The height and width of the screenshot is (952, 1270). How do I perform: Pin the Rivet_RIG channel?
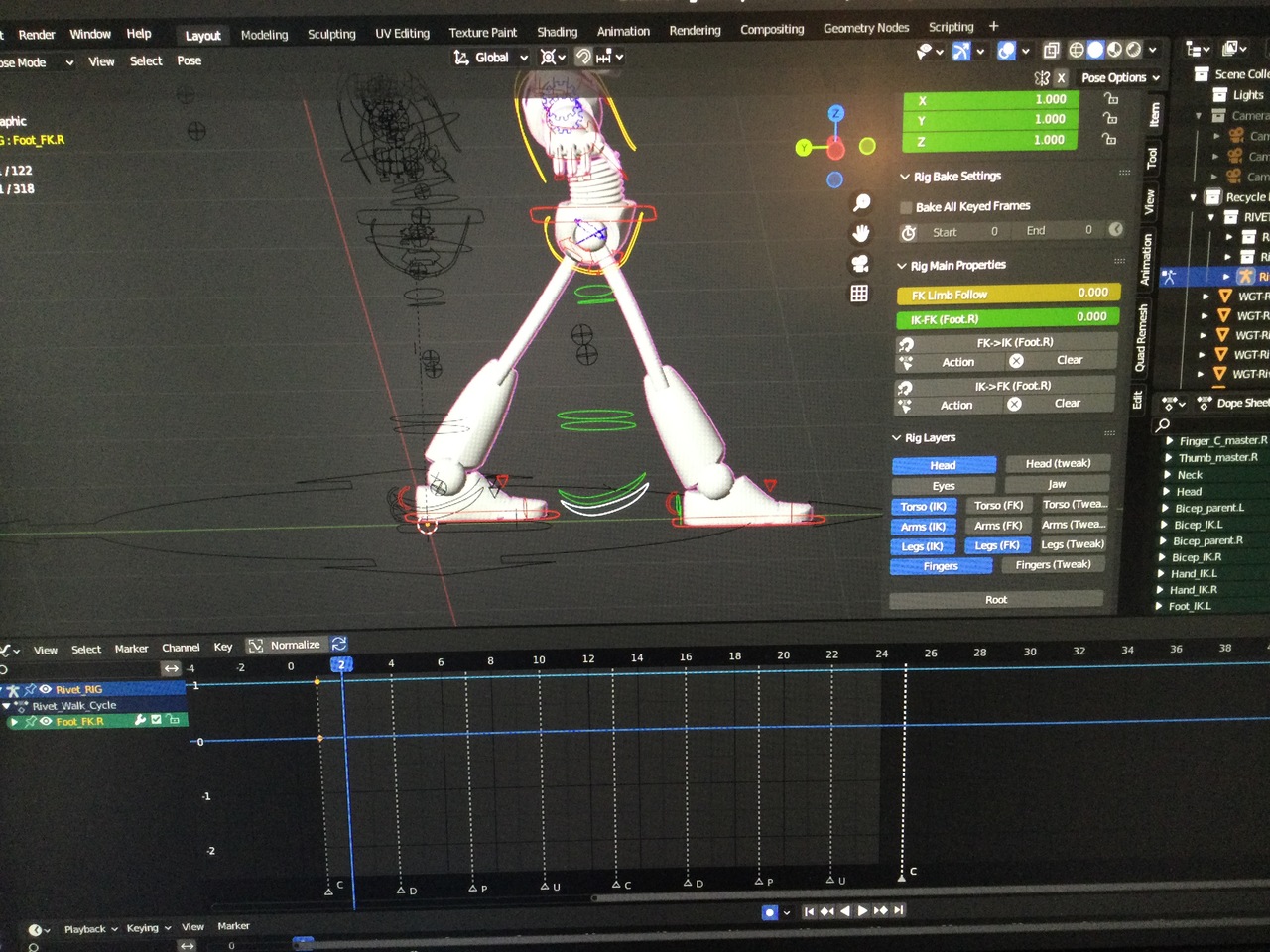coord(30,689)
